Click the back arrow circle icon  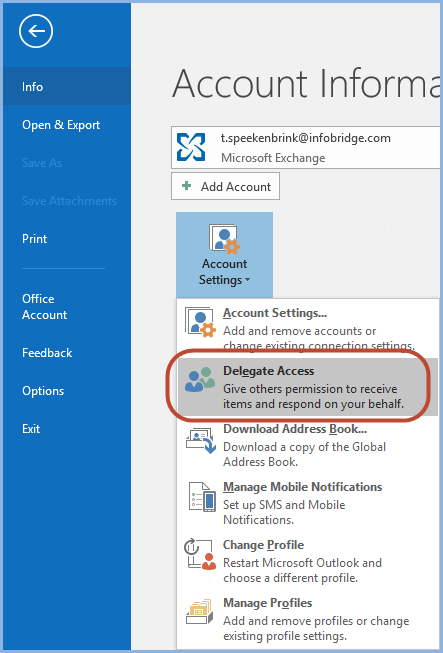point(36,31)
